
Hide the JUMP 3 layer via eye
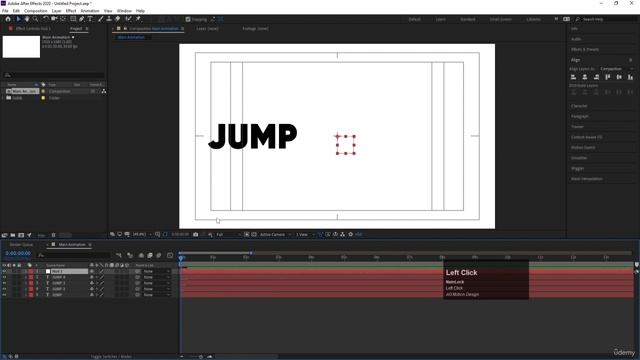4,283
